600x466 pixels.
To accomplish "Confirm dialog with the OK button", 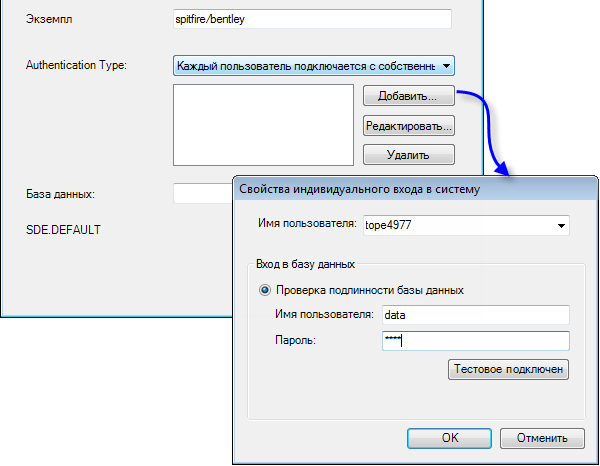I will (x=450, y=437).
